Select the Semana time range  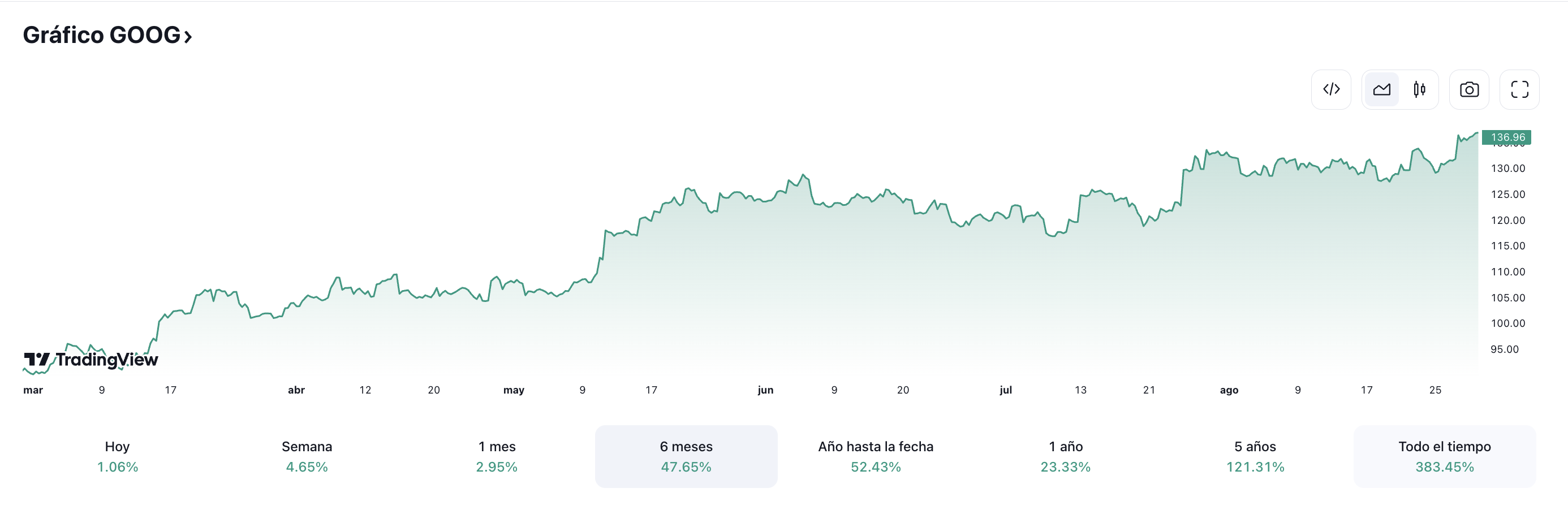pyautogui.click(x=307, y=456)
